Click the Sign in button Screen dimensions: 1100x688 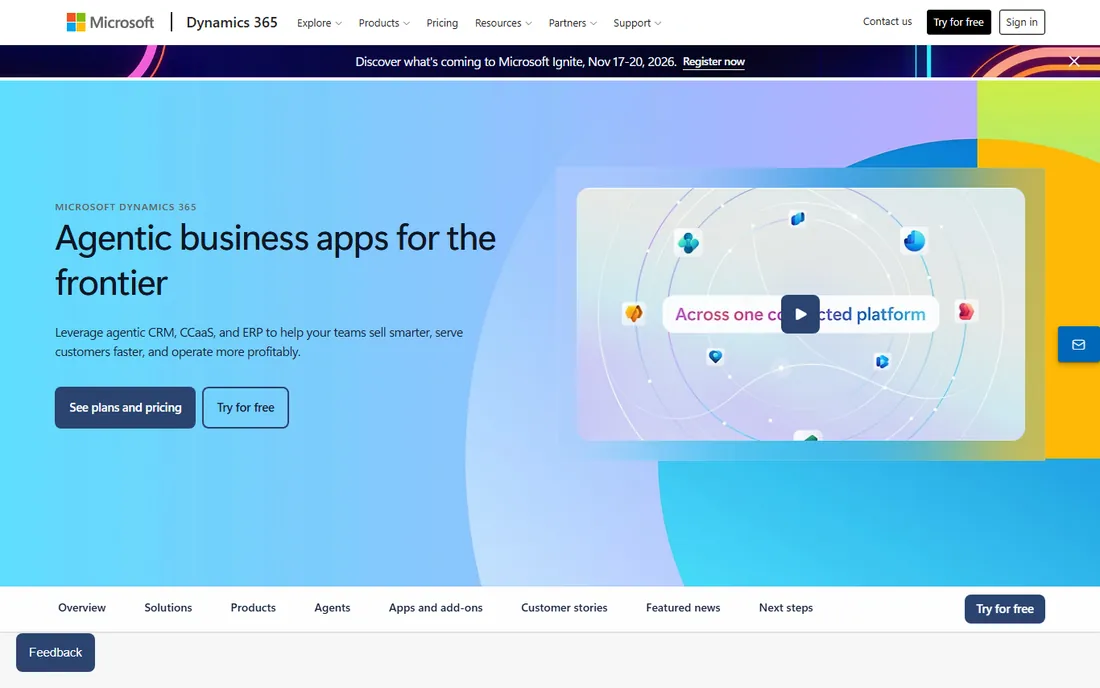tap(1021, 22)
